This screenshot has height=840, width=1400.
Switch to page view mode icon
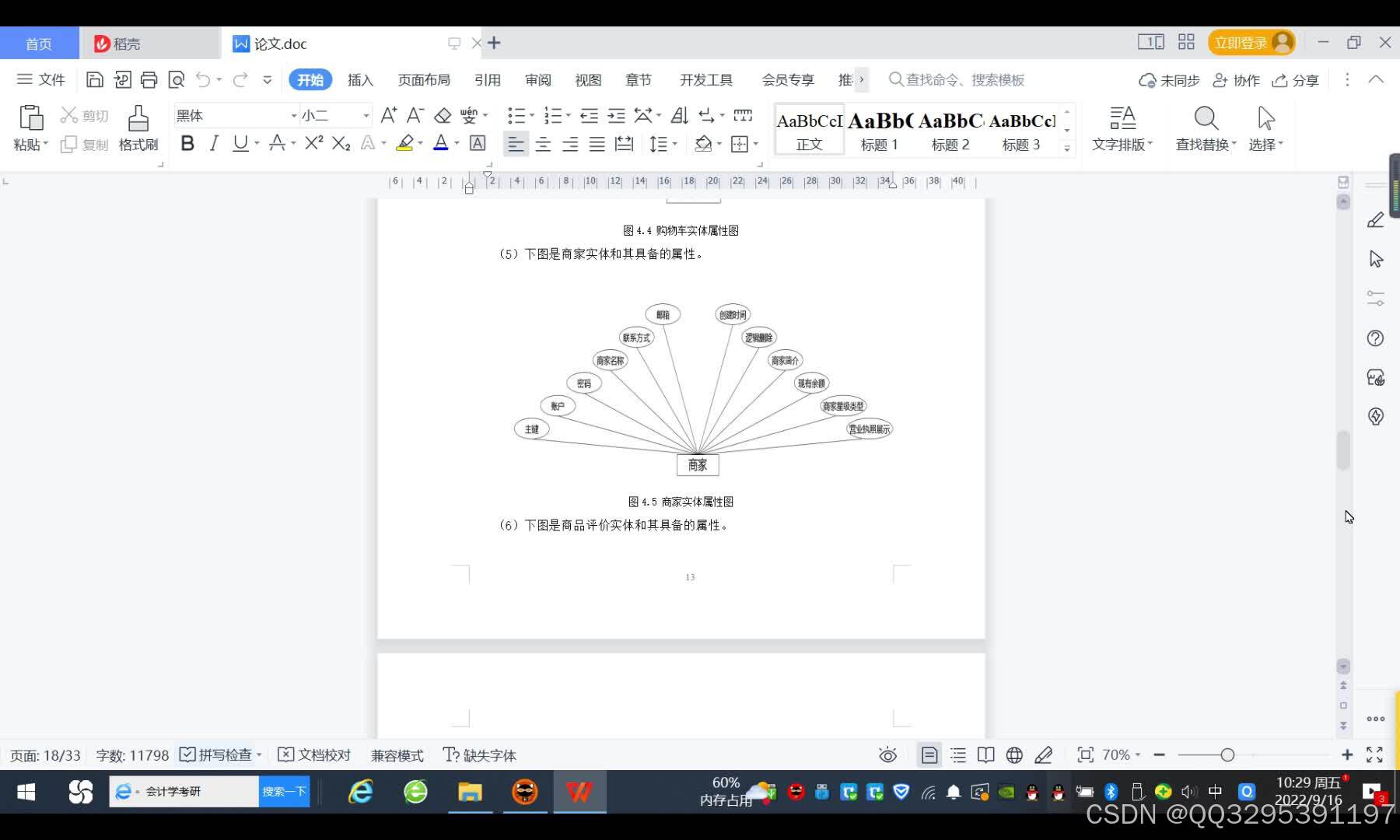[x=929, y=755]
